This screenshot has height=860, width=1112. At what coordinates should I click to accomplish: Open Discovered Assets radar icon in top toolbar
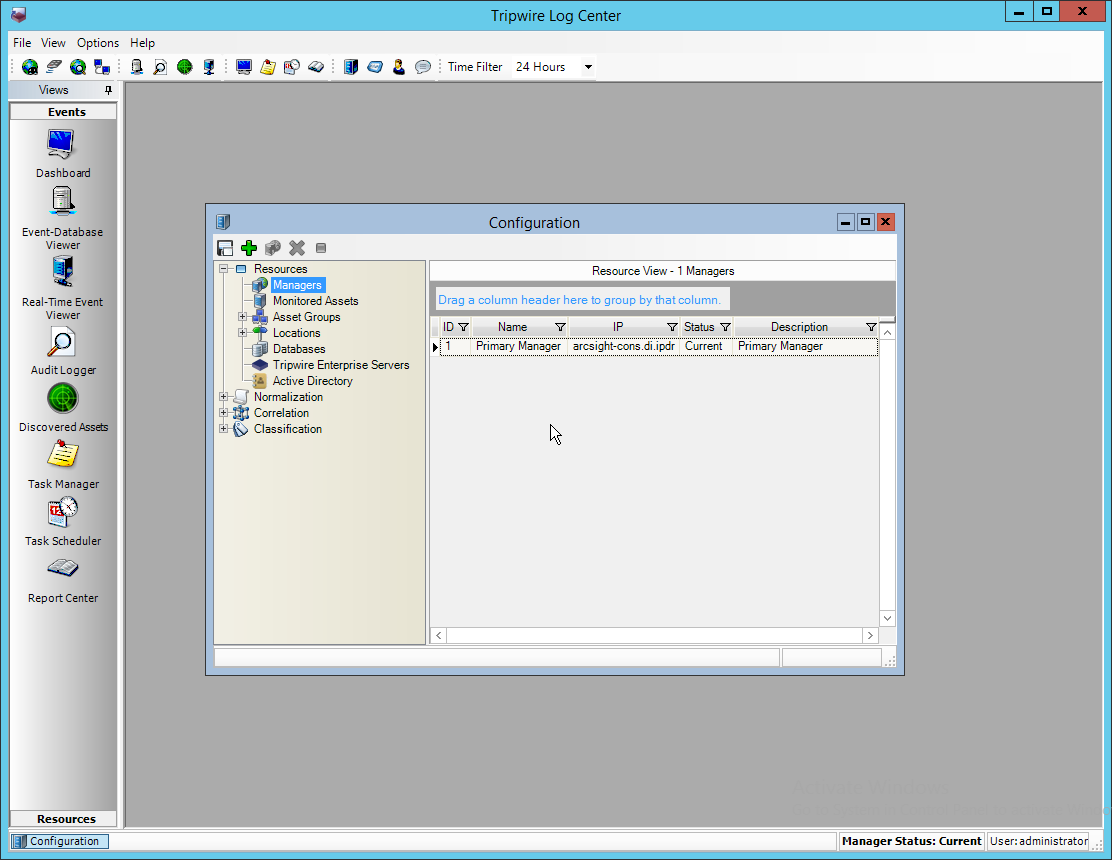pyautogui.click(x=184, y=67)
